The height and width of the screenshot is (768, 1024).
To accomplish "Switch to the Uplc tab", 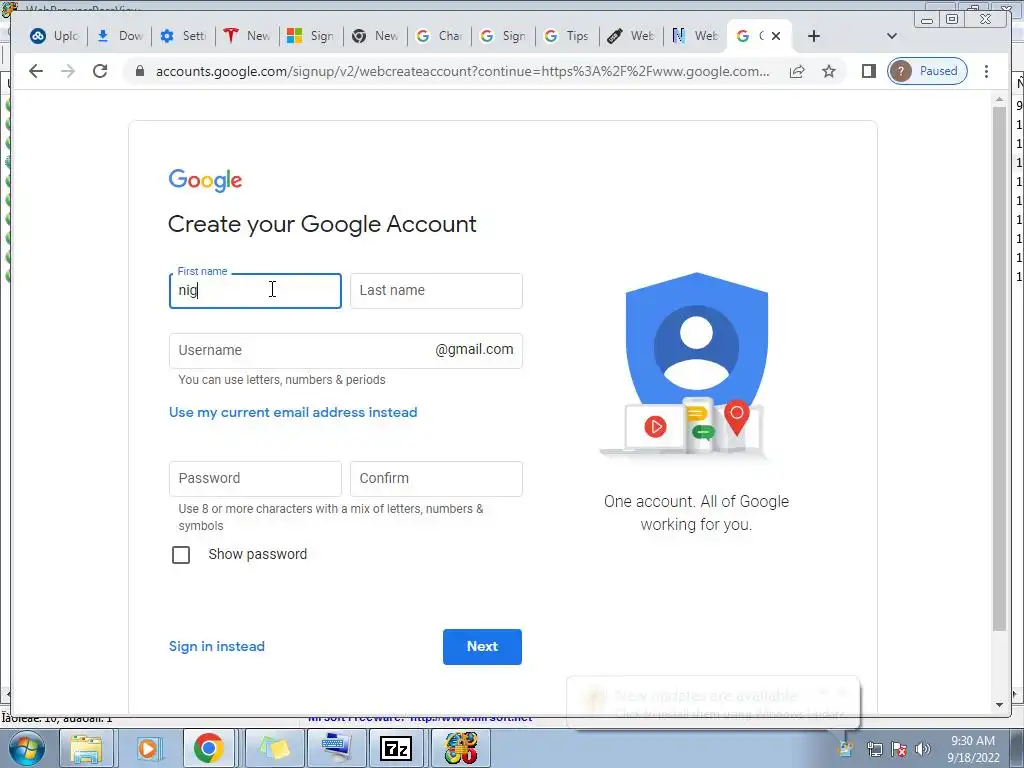I will (x=54, y=36).
